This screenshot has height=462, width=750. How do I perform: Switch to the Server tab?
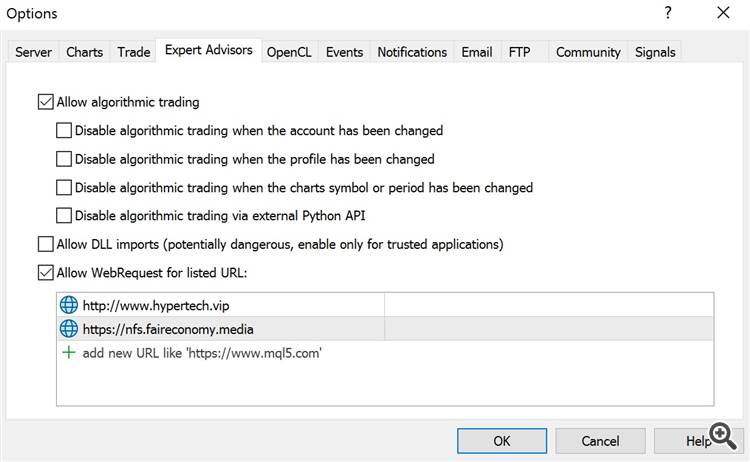33,52
